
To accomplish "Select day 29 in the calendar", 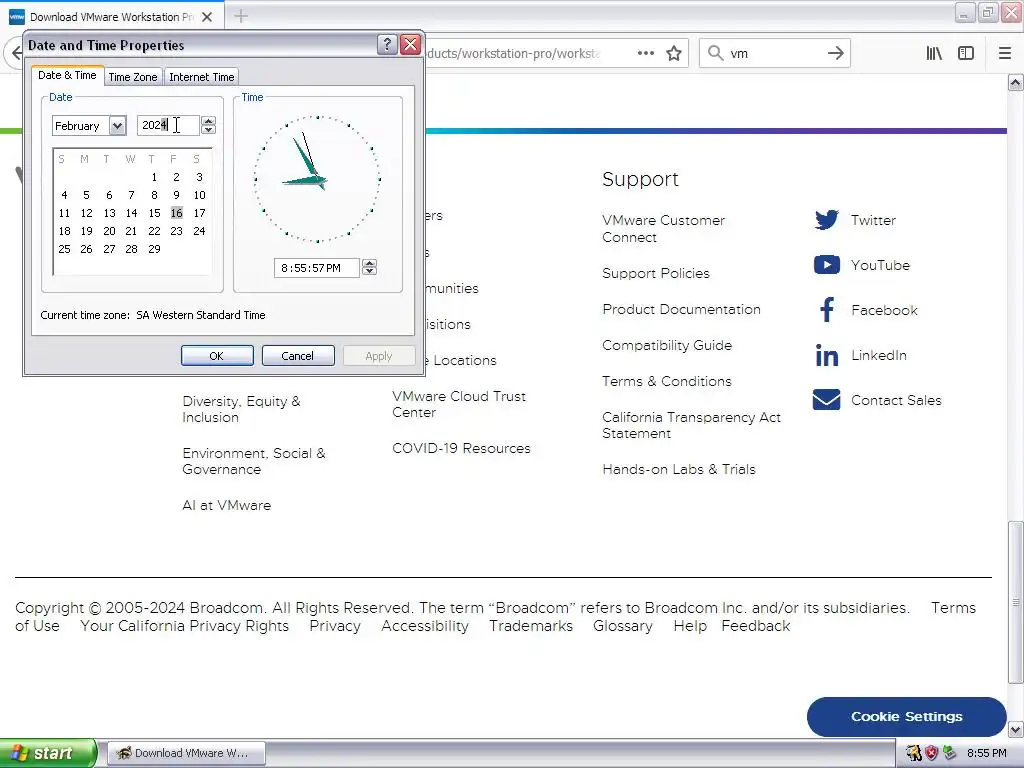I will coord(154,249).
